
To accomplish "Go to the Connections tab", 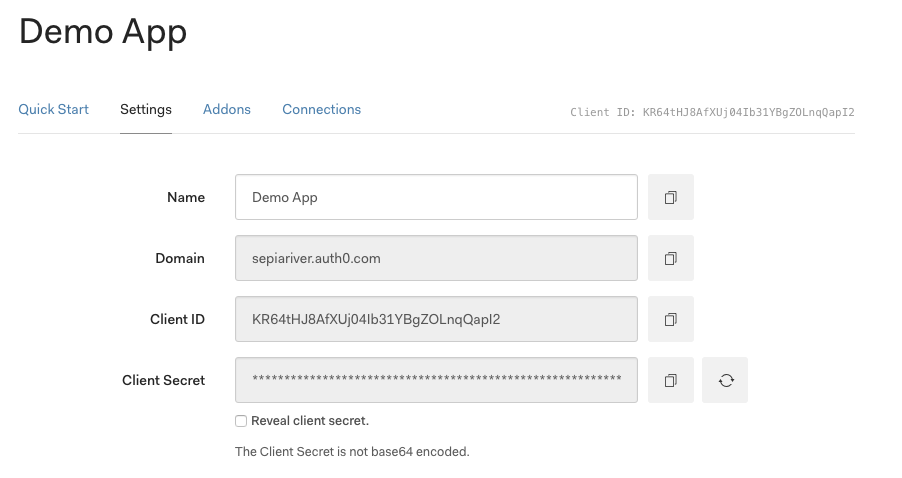I will tap(322, 109).
